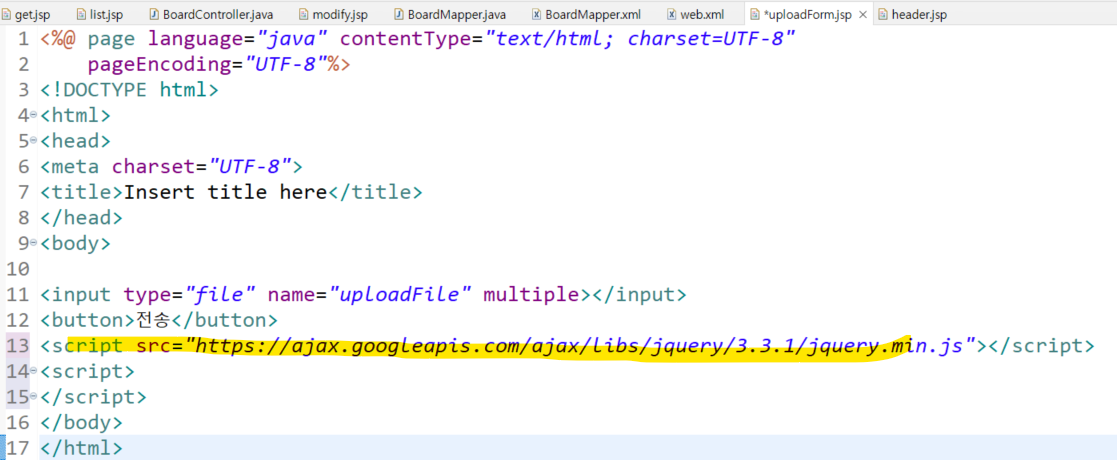
Task: Click the closing head tag on line 8
Action: (x=81, y=218)
